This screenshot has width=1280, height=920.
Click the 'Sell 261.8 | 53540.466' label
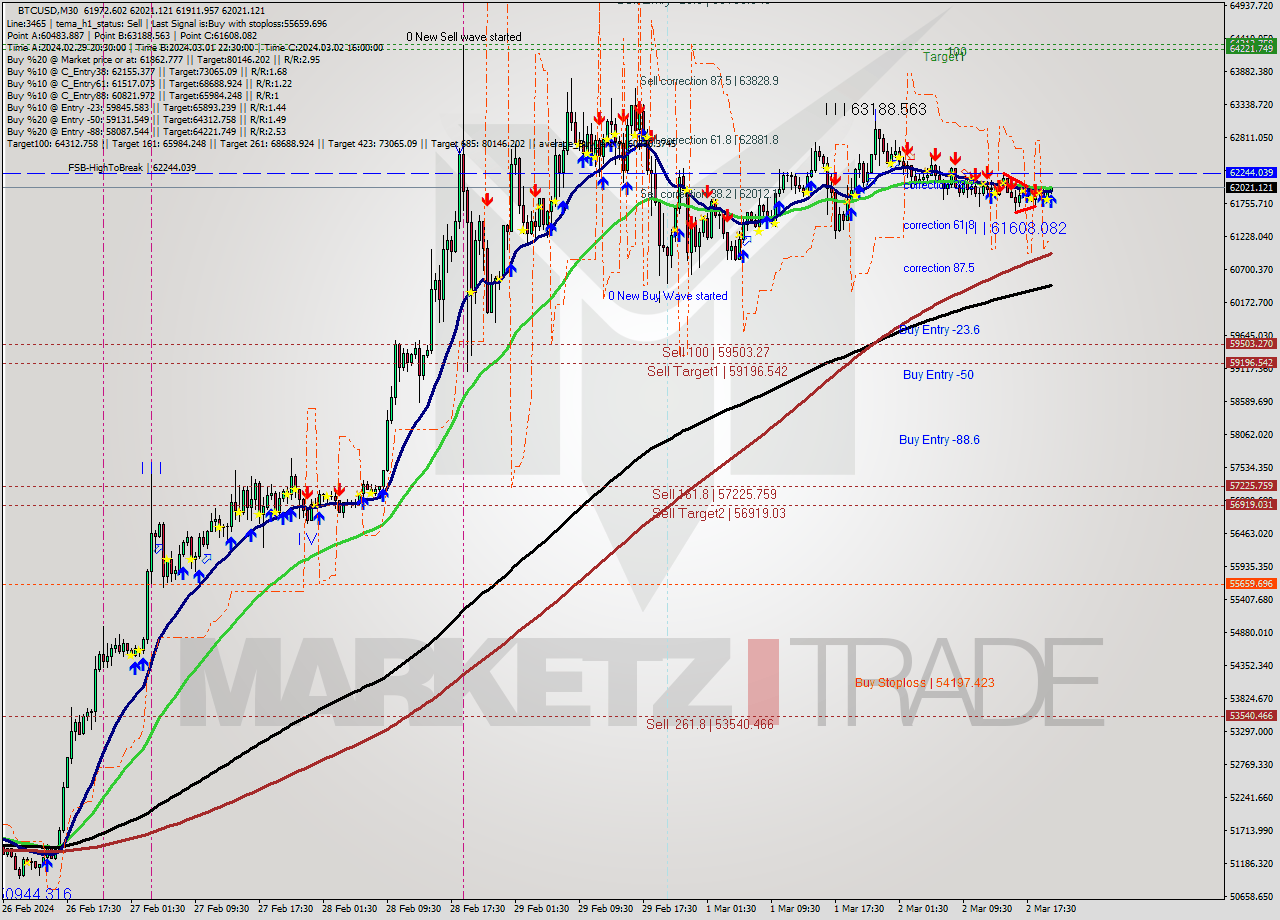pyautogui.click(x=710, y=724)
